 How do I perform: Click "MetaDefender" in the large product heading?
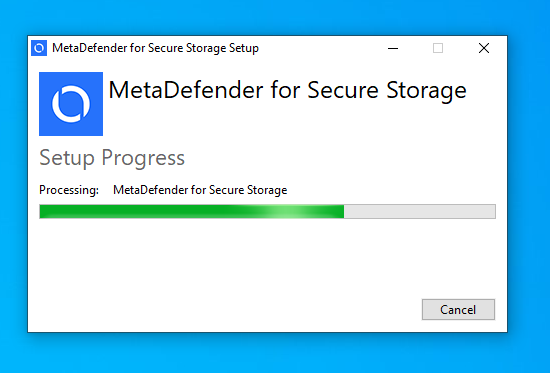[186, 90]
